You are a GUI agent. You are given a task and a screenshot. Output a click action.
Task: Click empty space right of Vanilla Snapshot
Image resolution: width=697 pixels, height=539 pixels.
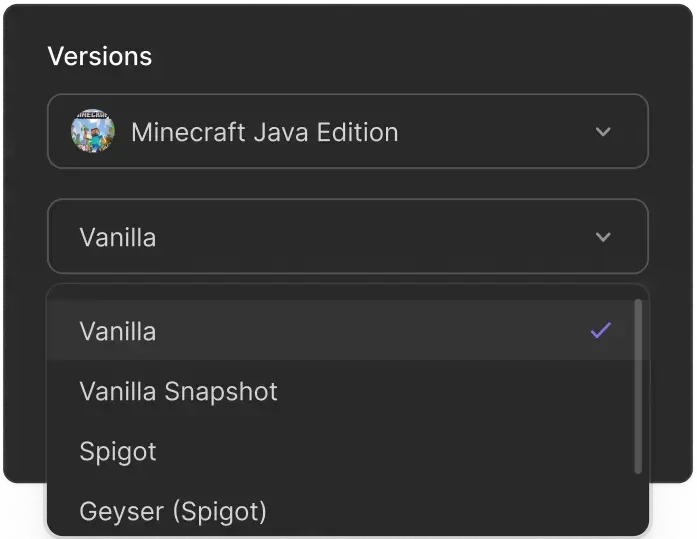pos(450,391)
